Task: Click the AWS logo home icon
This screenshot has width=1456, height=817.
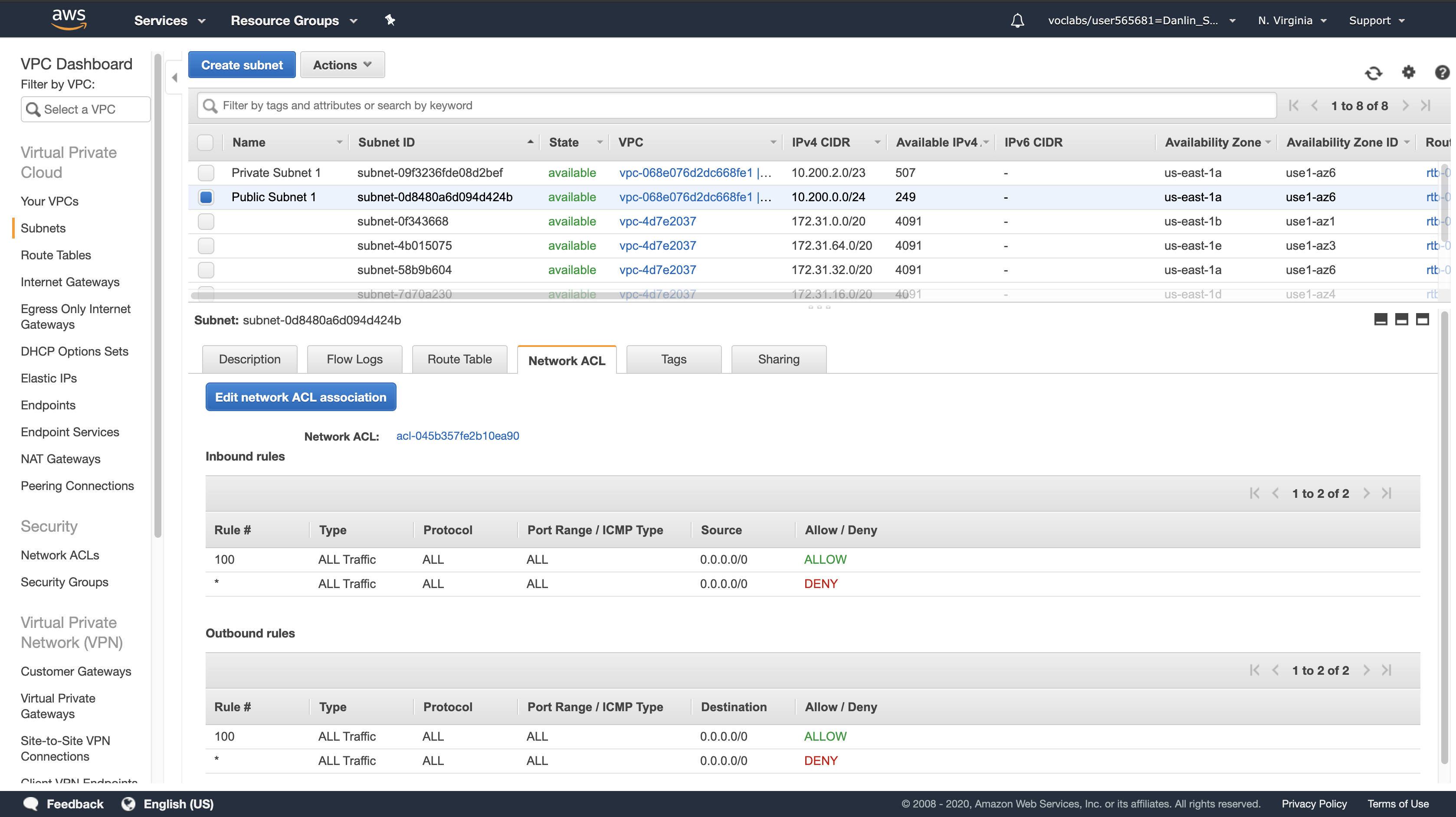Action: pyautogui.click(x=69, y=19)
